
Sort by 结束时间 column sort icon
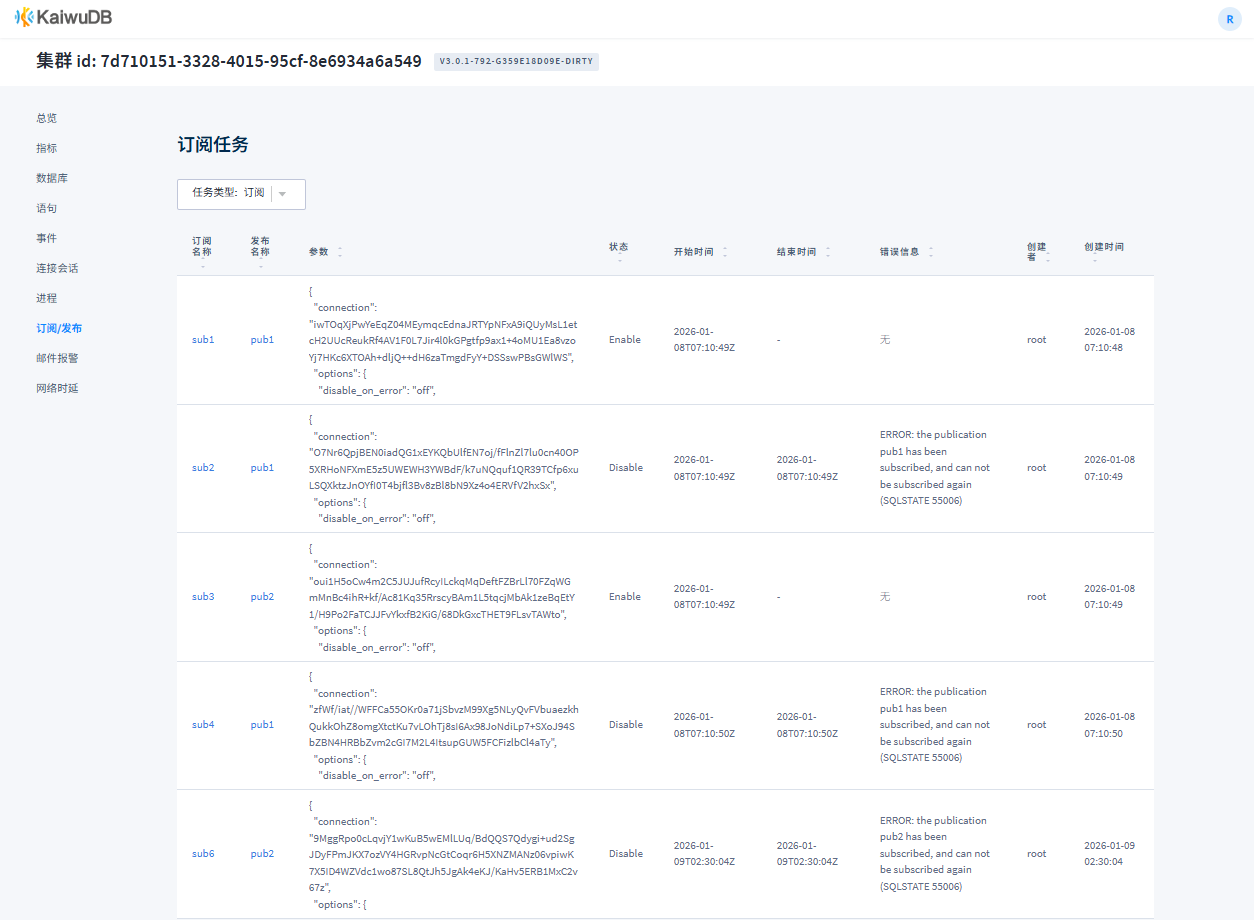coord(828,252)
